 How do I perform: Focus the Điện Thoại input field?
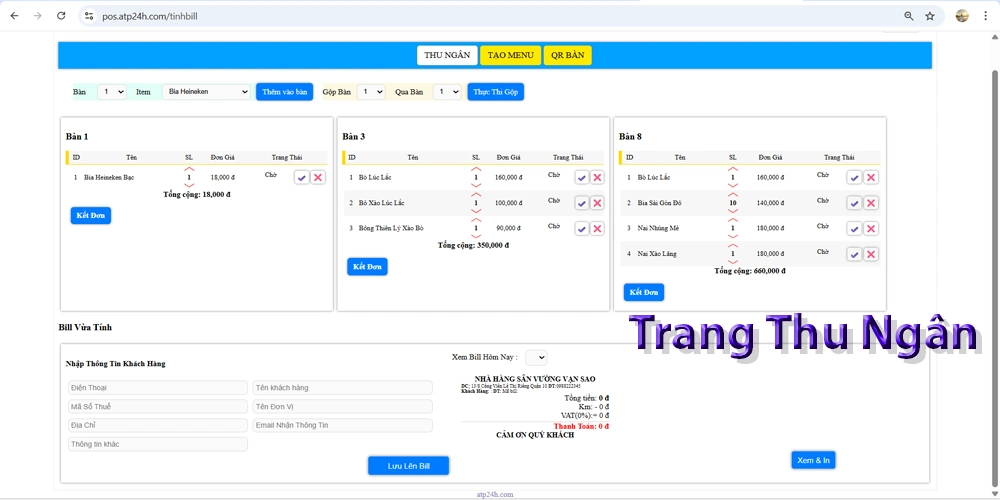coord(157,388)
